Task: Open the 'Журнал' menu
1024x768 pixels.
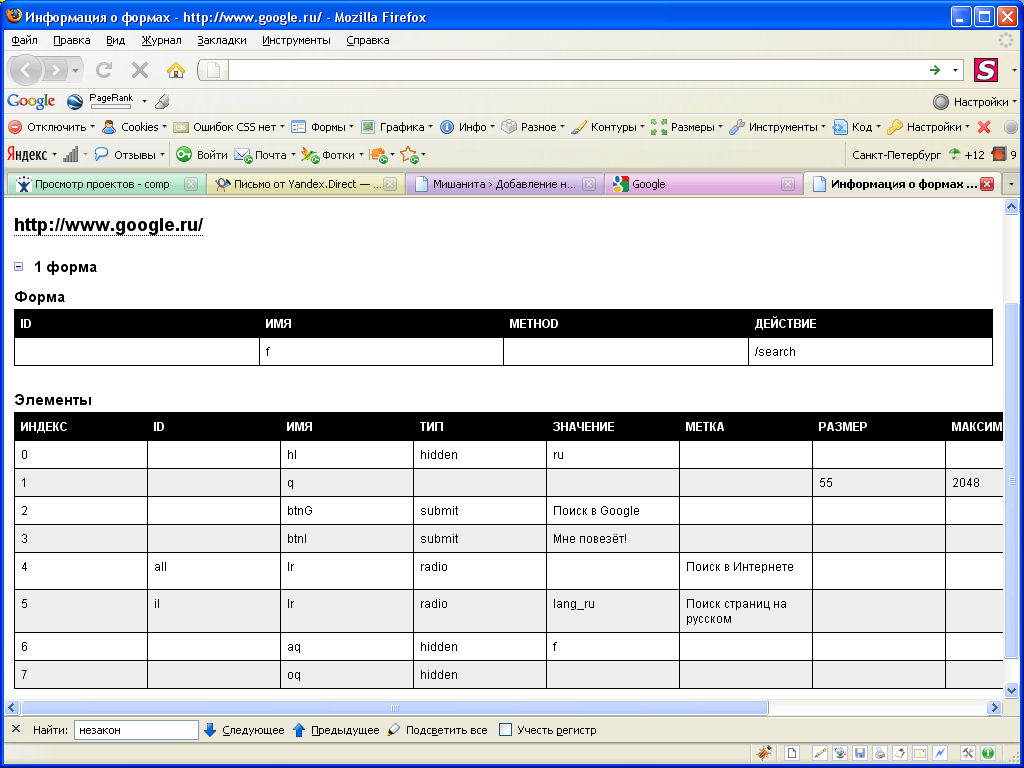Action: [x=161, y=40]
